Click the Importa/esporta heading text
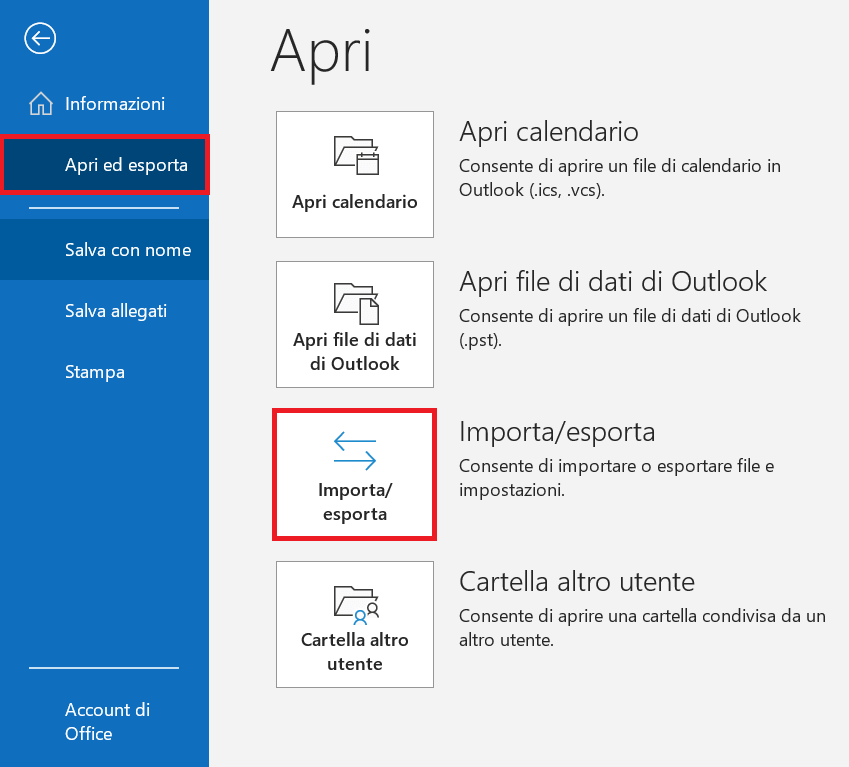The height and width of the screenshot is (767, 849). (x=557, y=432)
